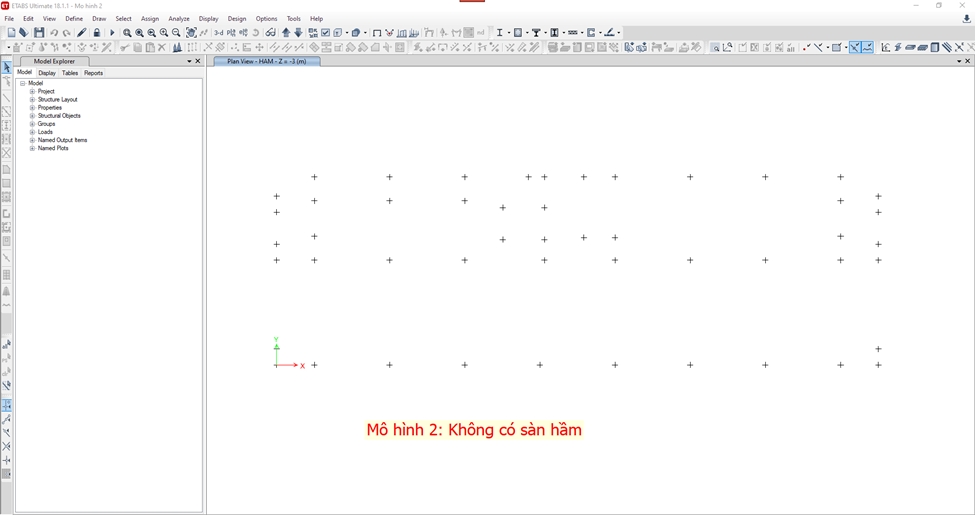Open the Analyze menu
Image resolution: width=975 pixels, height=515 pixels.
point(178,19)
